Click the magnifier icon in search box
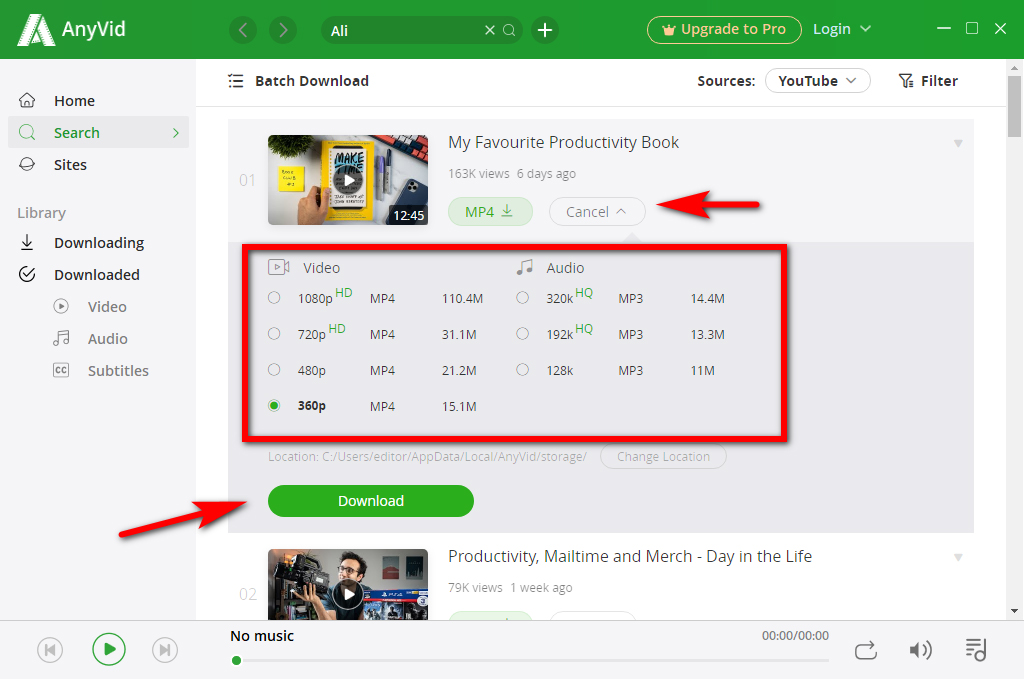Image resolution: width=1024 pixels, height=679 pixels. (x=509, y=30)
